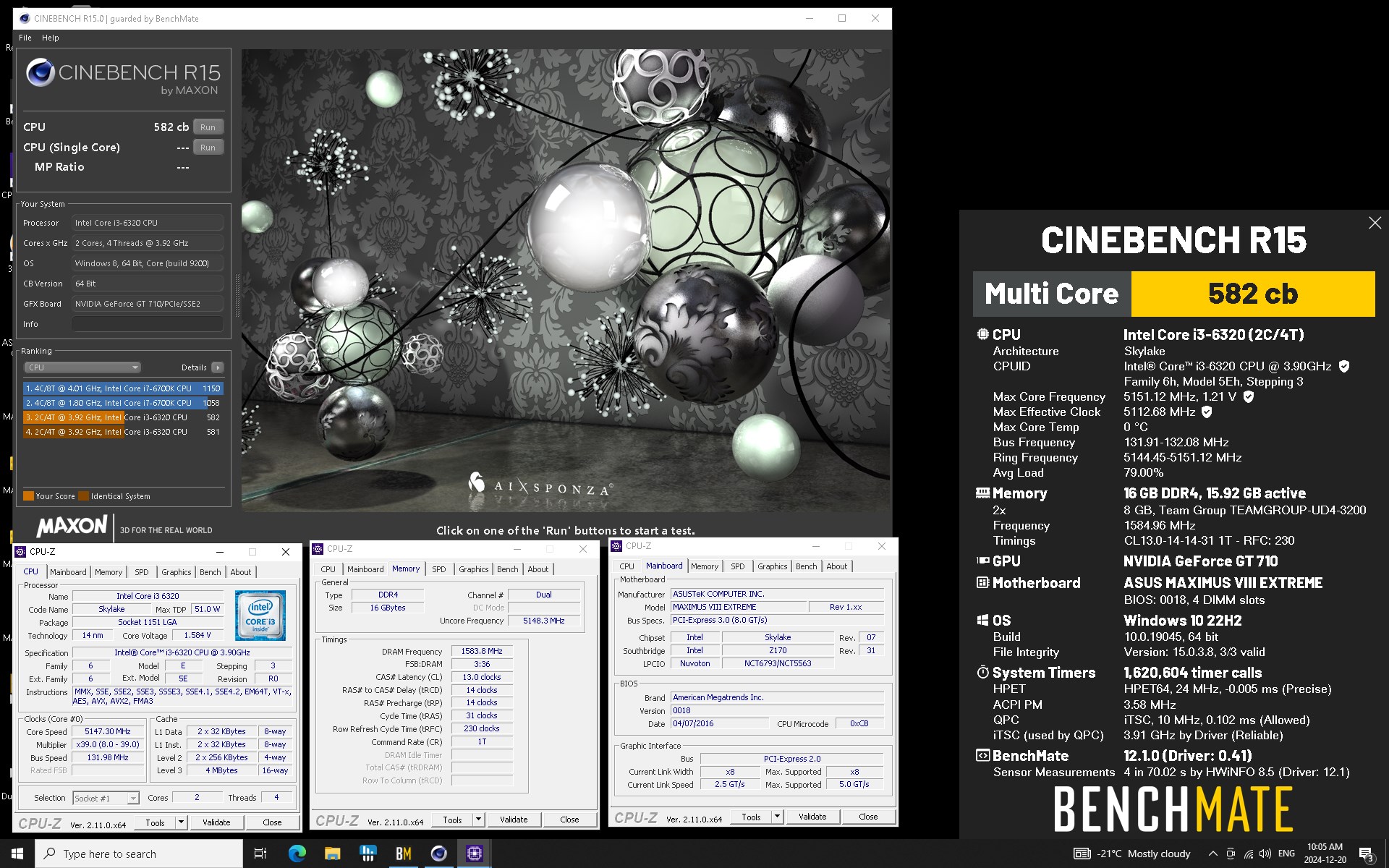
Task: Click the Cinebench R15 sphere logo
Action: click(x=41, y=73)
